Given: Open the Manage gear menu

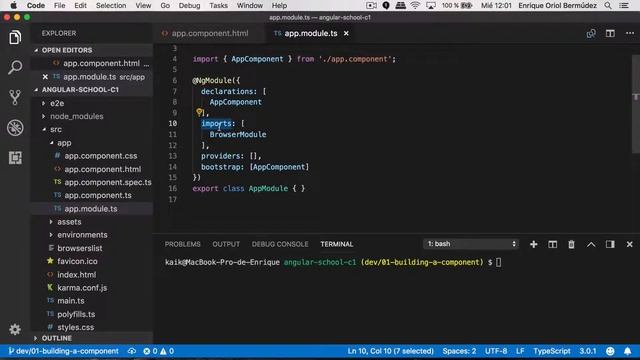Looking at the screenshot, I should 15,329.
